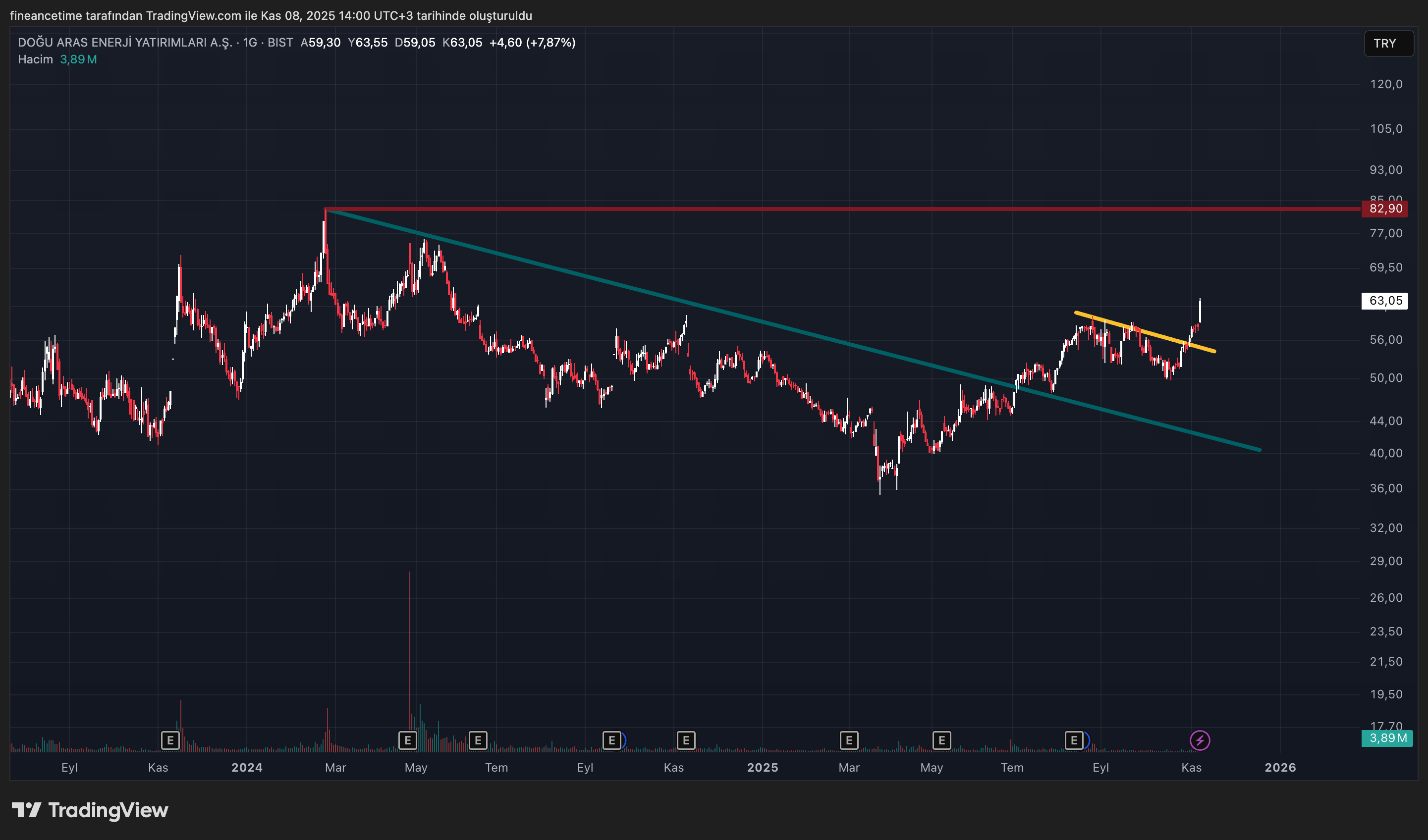Screen dimensions: 1428x840
Task: Open the earnings E marker near Tem 2024
Action: click(x=478, y=740)
